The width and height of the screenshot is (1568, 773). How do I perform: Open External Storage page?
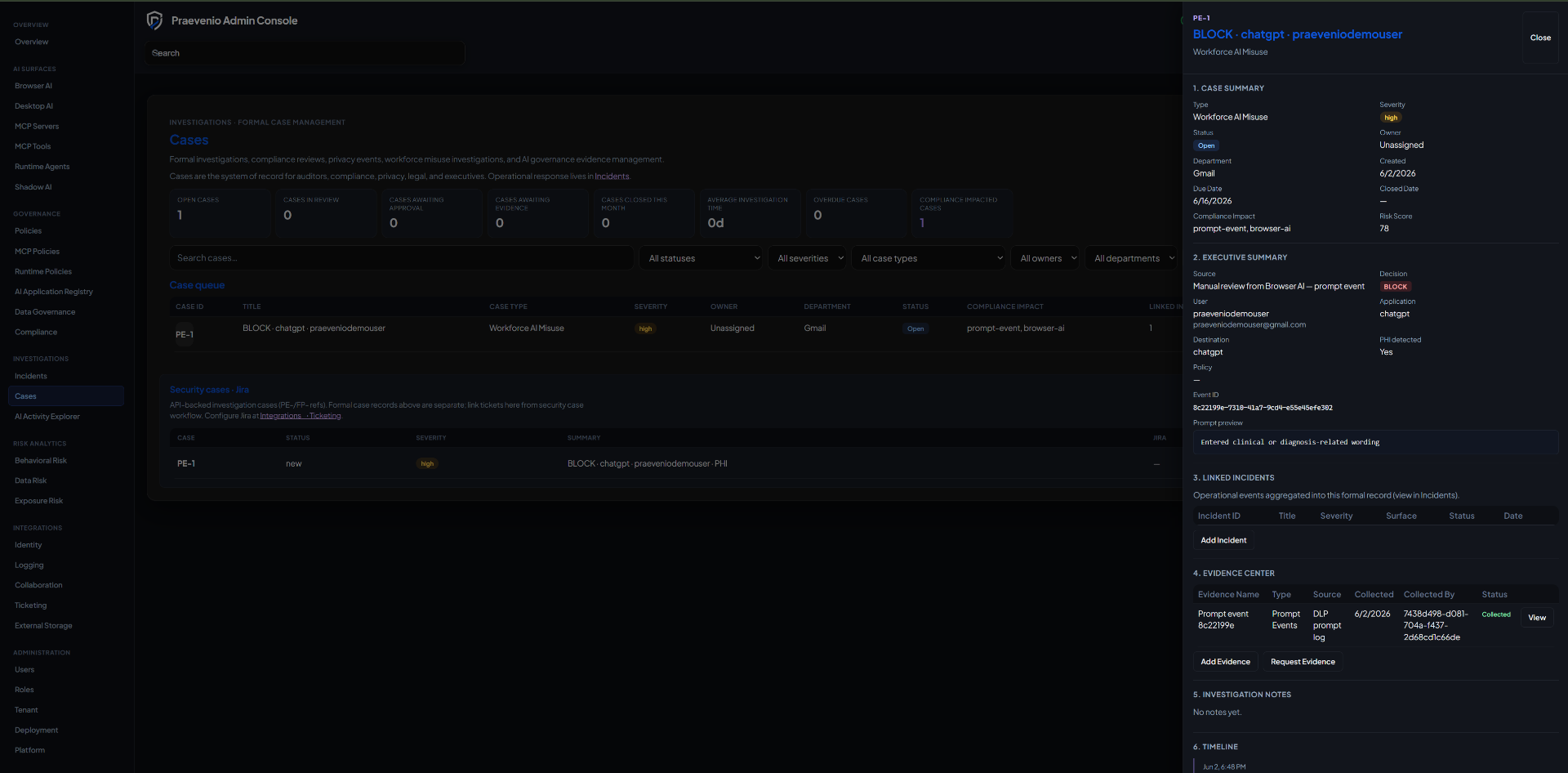43,626
